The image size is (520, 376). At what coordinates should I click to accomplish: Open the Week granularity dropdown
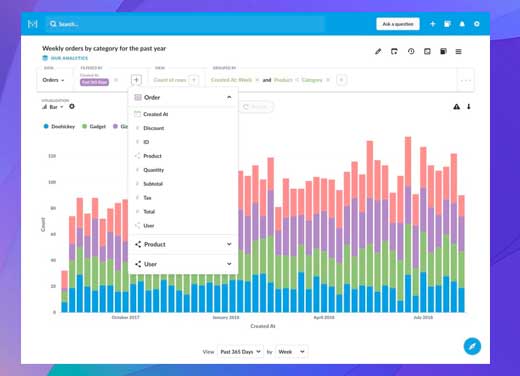click(292, 352)
